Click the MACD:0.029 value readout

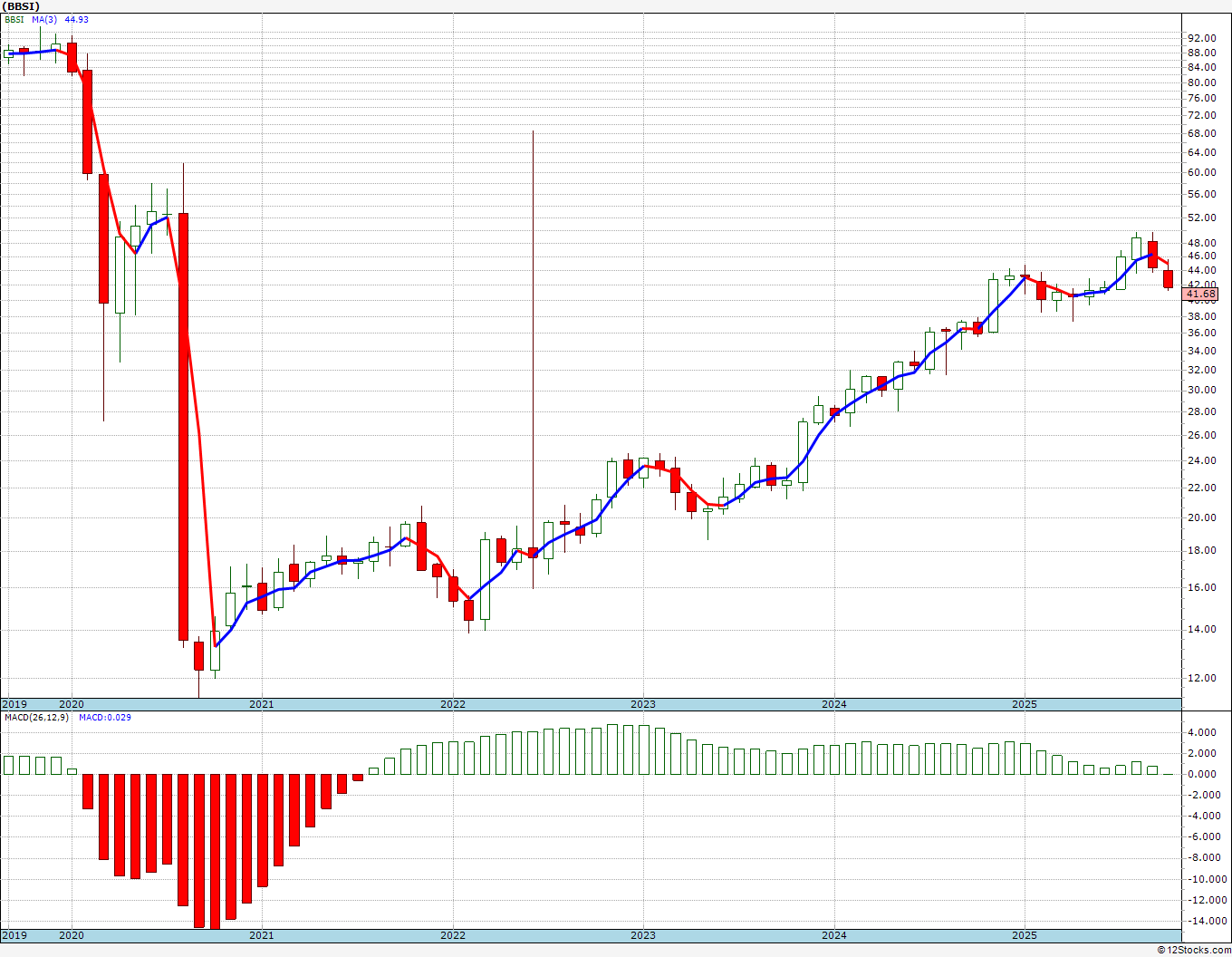[x=105, y=718]
